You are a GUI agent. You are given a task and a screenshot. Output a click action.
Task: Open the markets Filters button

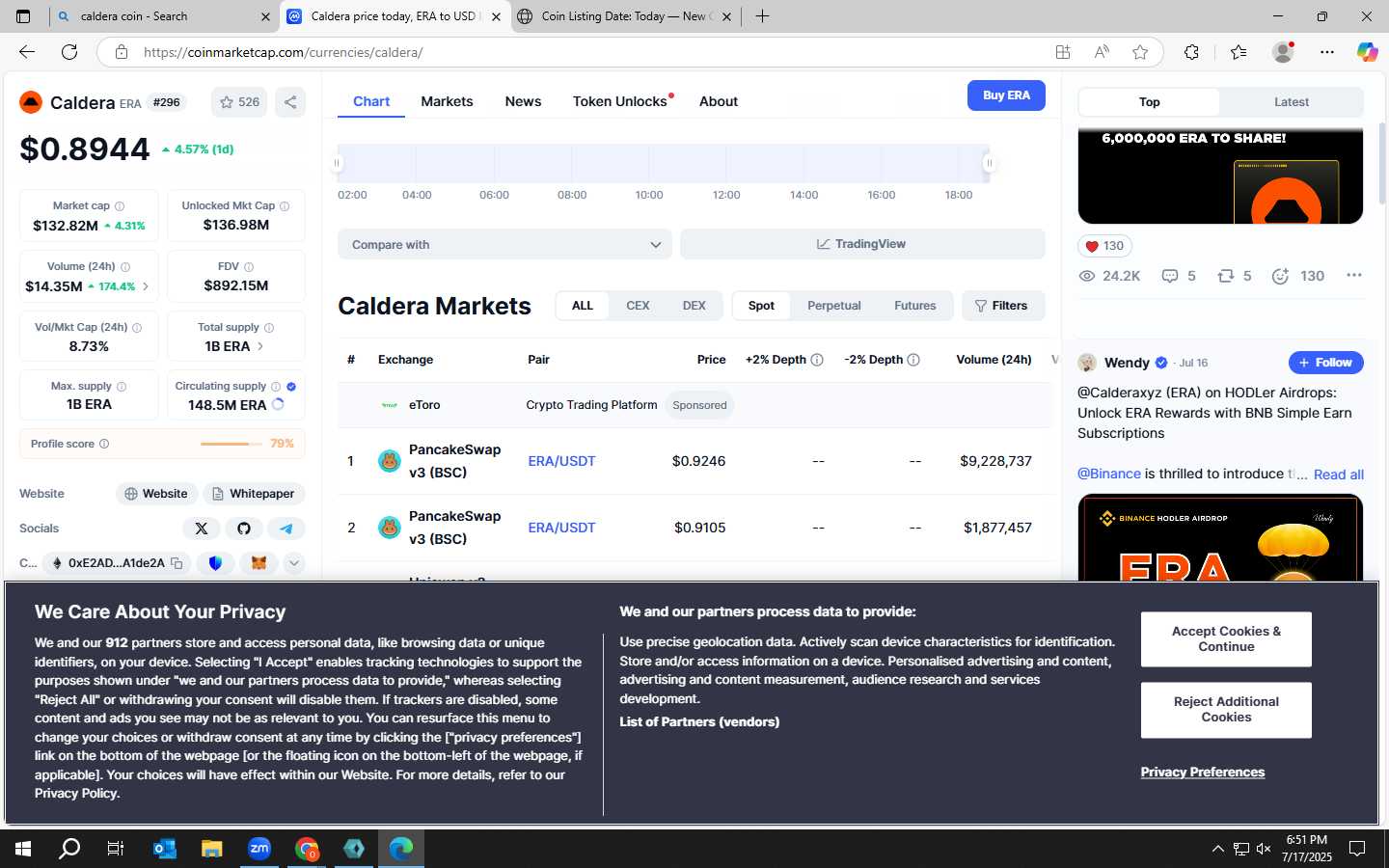click(x=1003, y=306)
